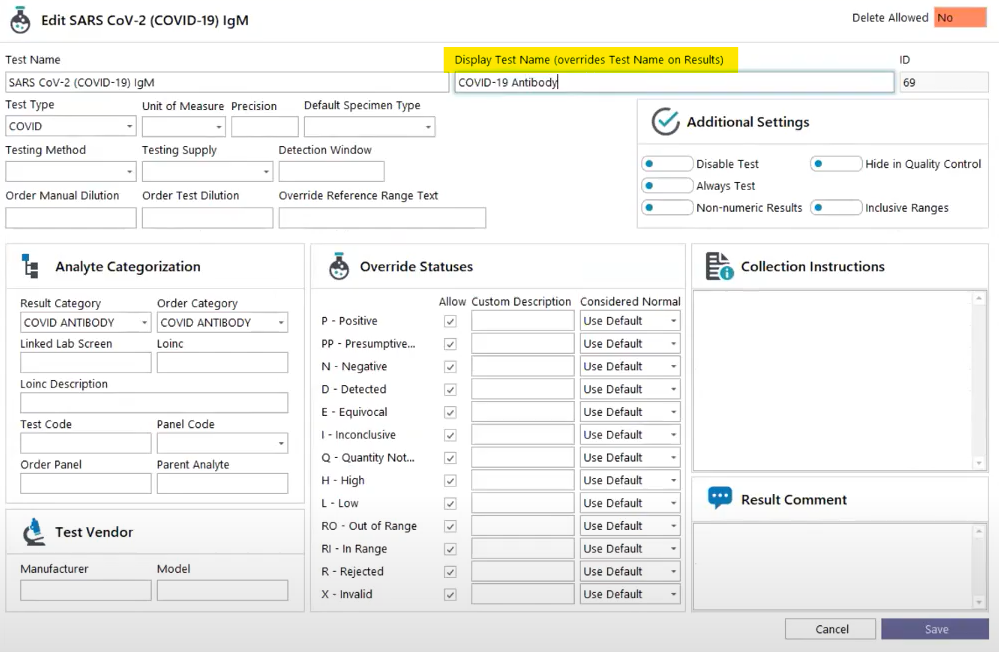Expand the Result Category dropdown

point(145,323)
